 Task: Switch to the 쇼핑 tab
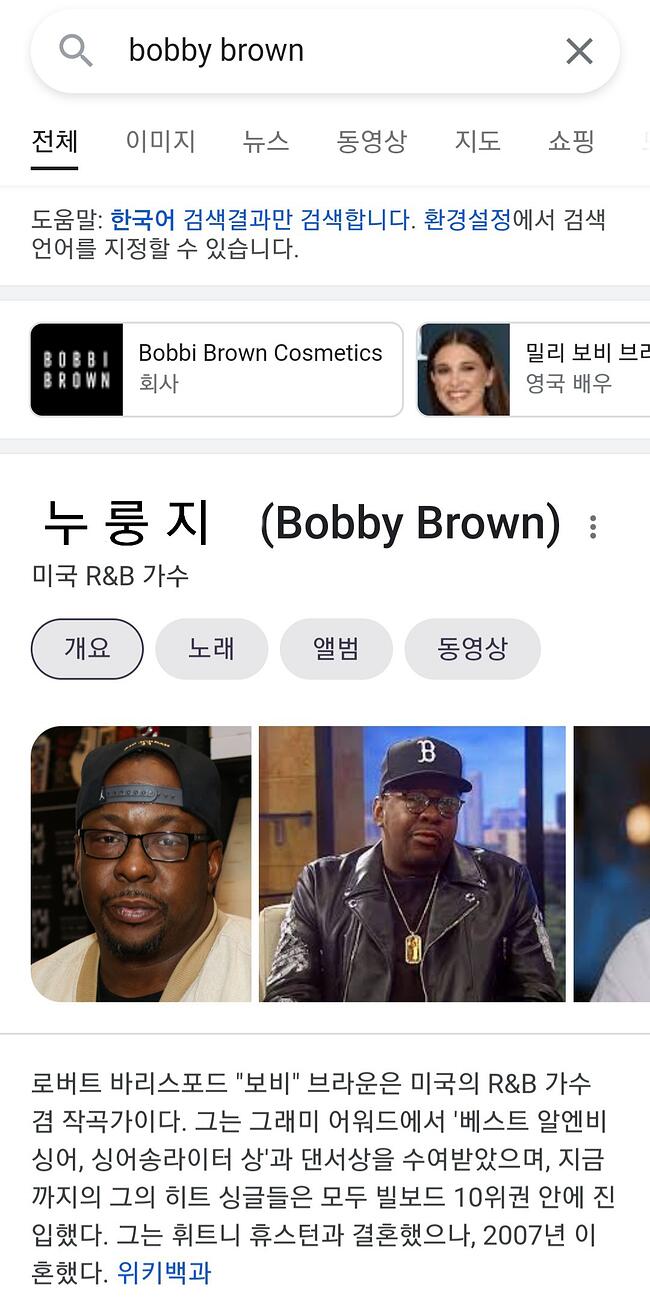click(x=571, y=141)
